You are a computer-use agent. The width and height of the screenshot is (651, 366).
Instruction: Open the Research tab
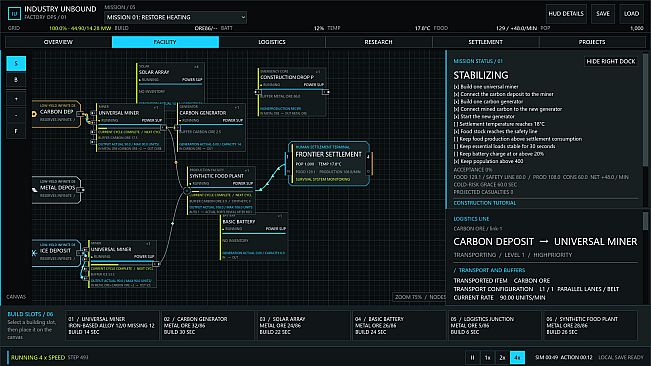click(379, 42)
